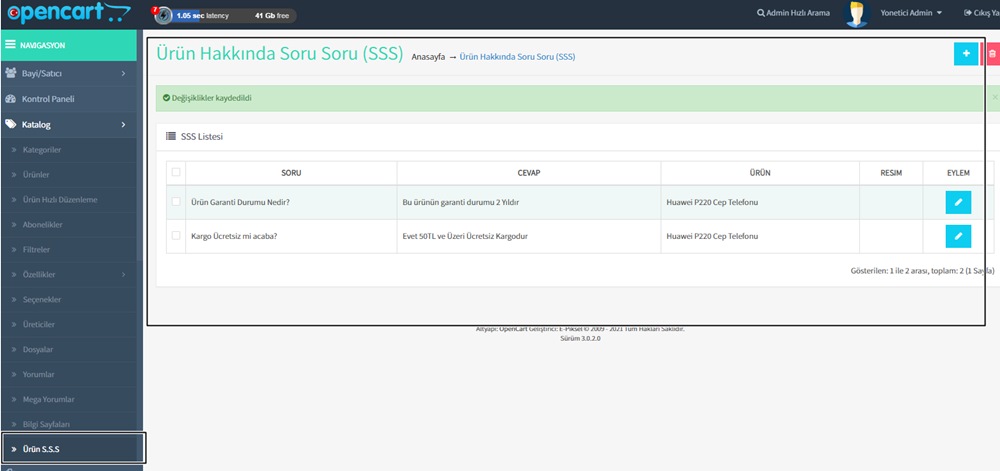
Task: Click the SSS Listesi list icon
Action: point(170,136)
